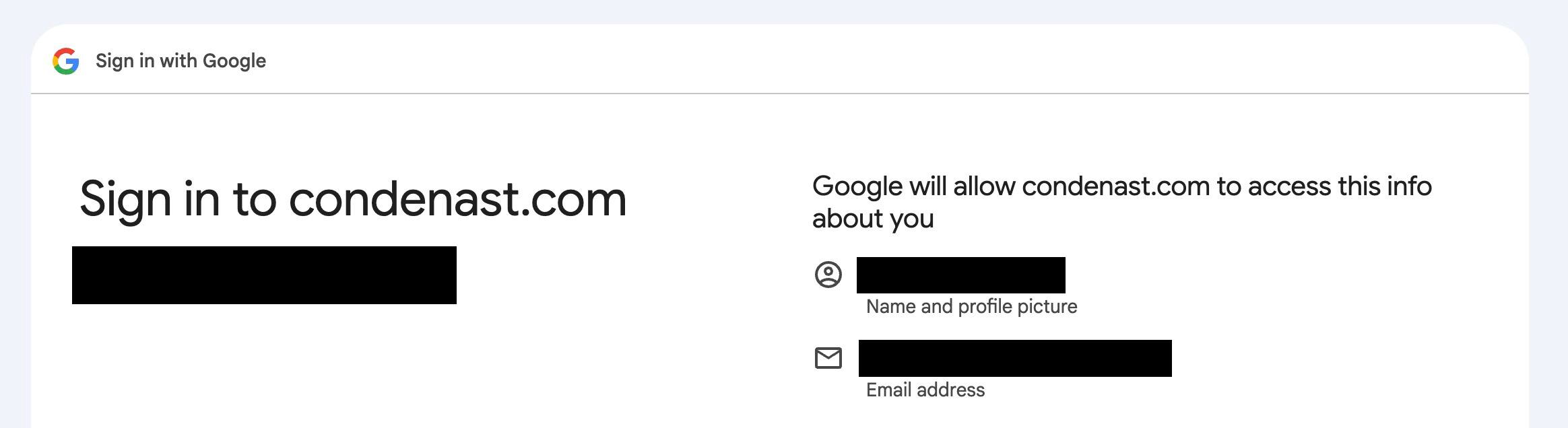
Task: Click the "Name and profile picture" label
Action: (x=971, y=307)
